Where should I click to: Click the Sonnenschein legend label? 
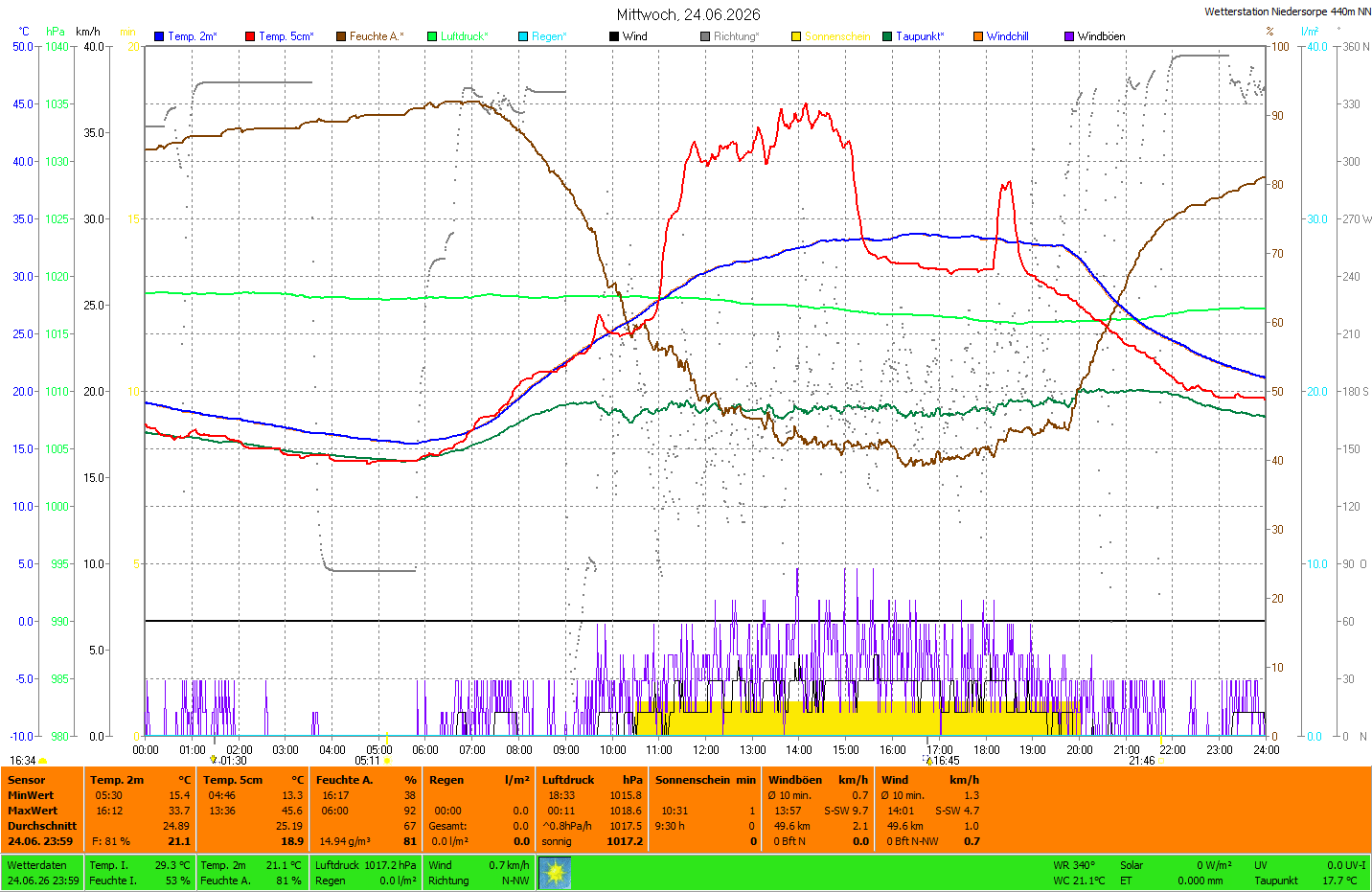(x=837, y=36)
